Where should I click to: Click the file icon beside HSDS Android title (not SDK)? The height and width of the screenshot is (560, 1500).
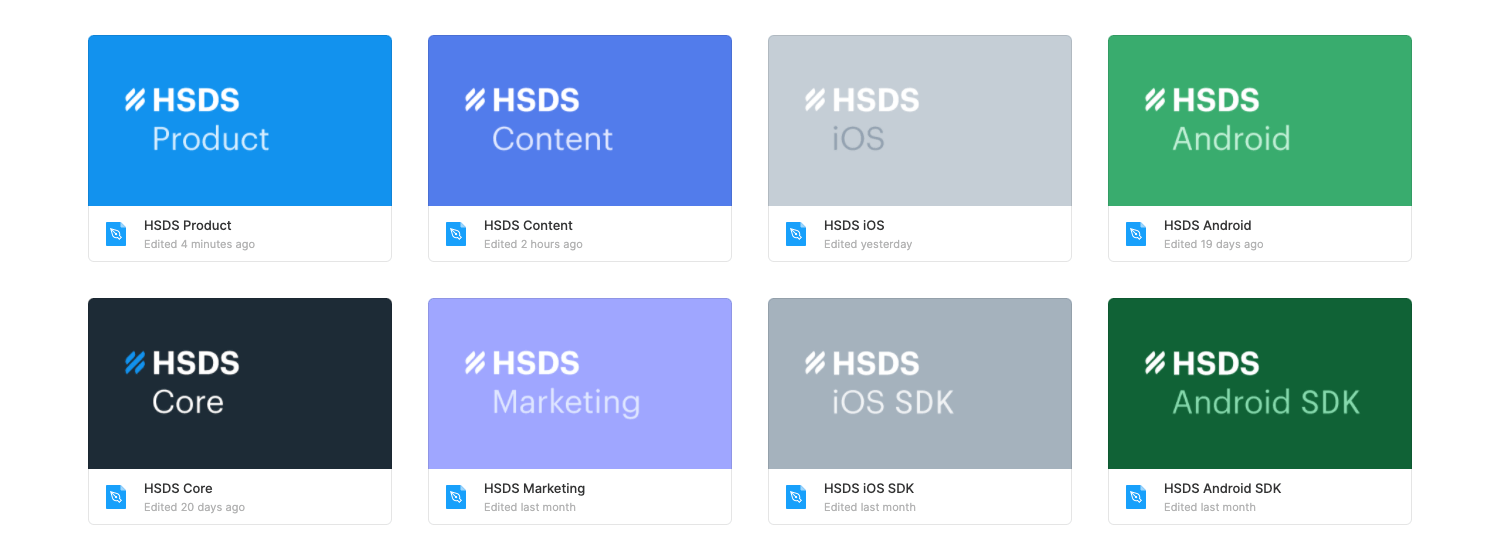tap(1136, 234)
